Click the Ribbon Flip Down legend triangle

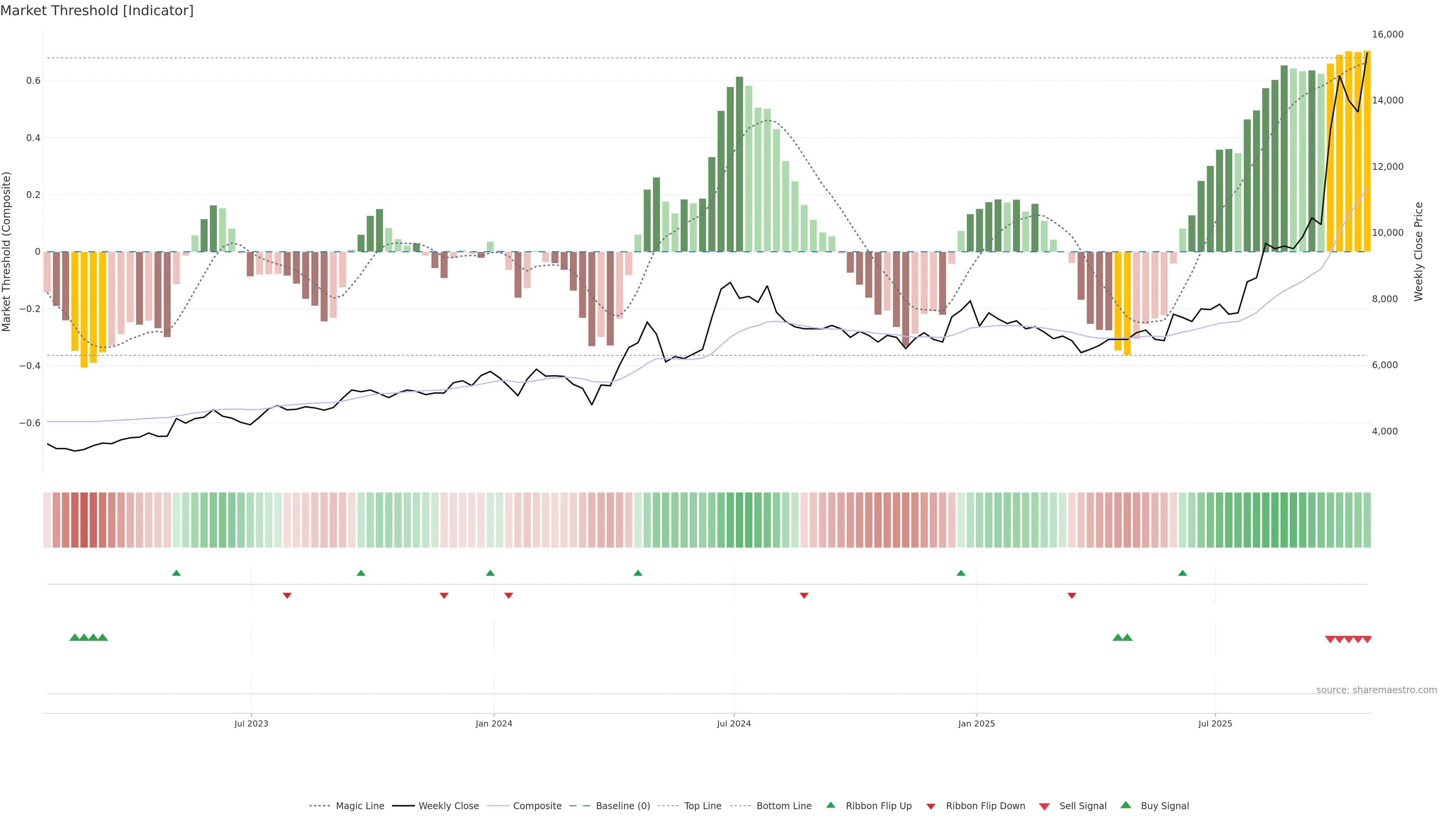931,806
